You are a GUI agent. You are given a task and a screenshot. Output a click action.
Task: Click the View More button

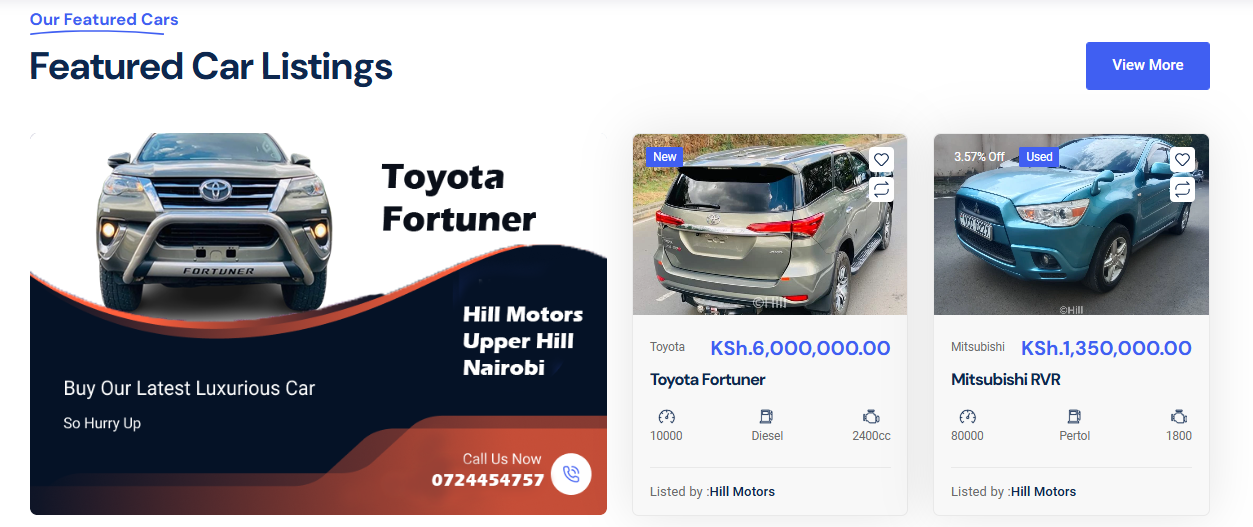[x=1147, y=65]
